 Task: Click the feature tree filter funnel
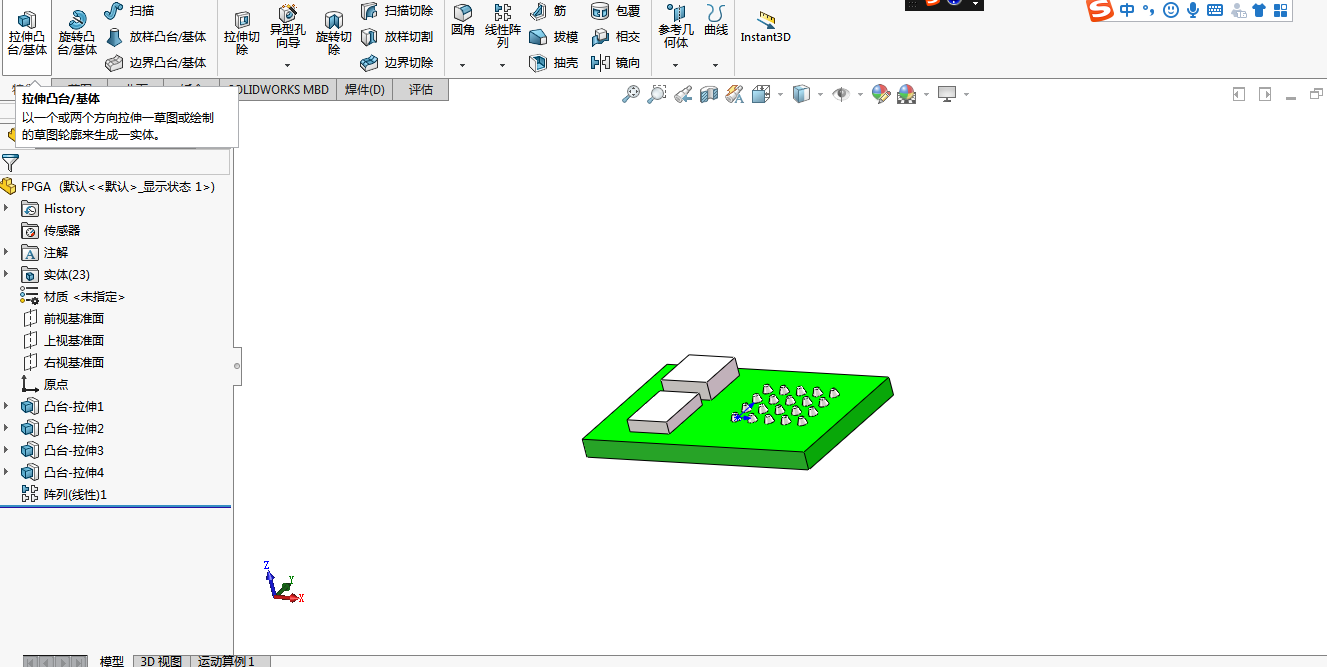coord(11,162)
